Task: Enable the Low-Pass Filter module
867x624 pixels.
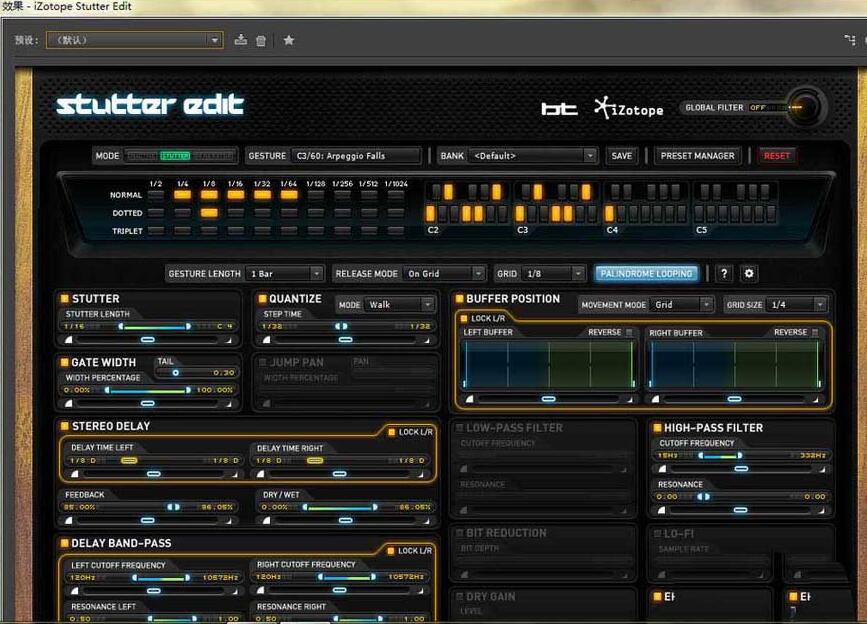Action: click(x=459, y=428)
